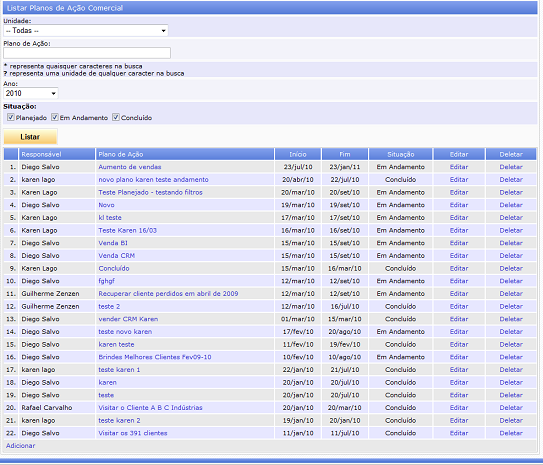The height and width of the screenshot is (465, 543).
Task: Open Recuperar cliente perdidos em abril plan
Action: click(168, 294)
